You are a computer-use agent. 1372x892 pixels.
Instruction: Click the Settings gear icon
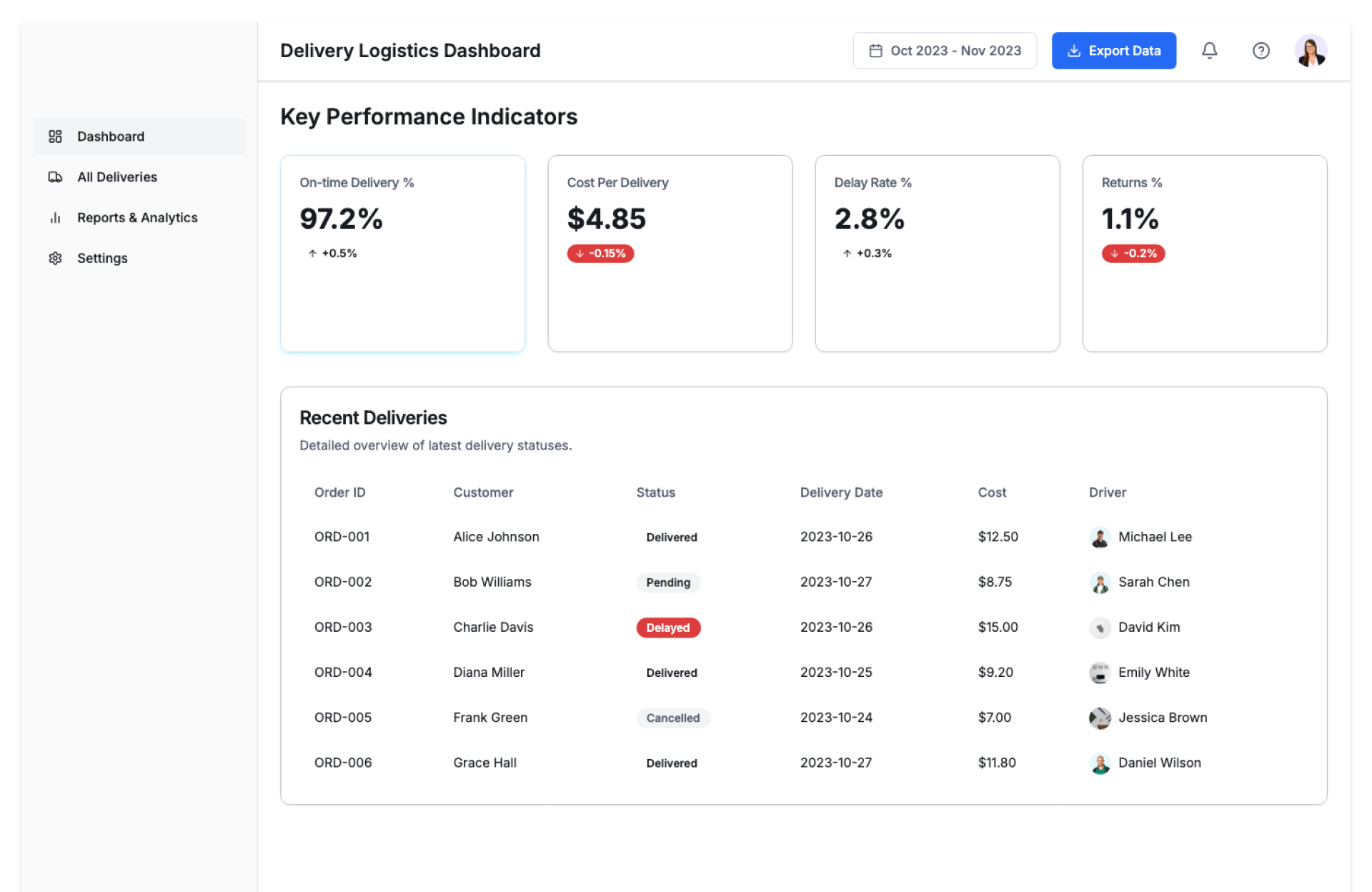[x=55, y=258]
